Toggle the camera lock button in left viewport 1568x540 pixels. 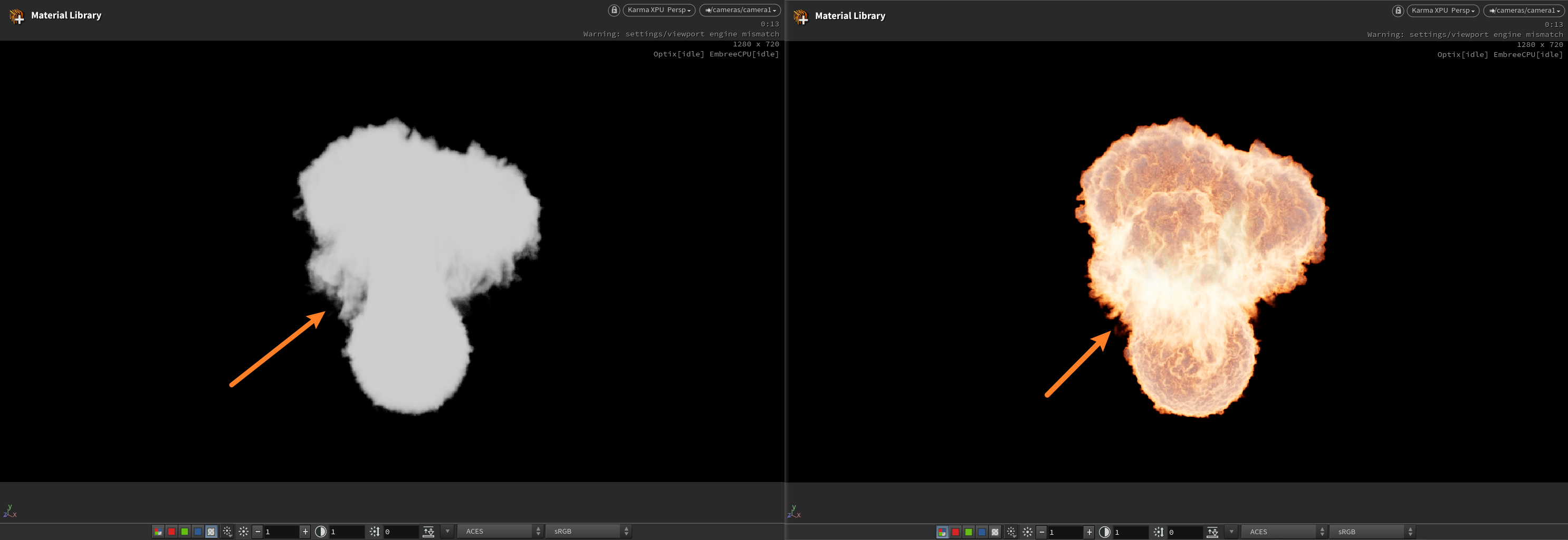[614, 9]
